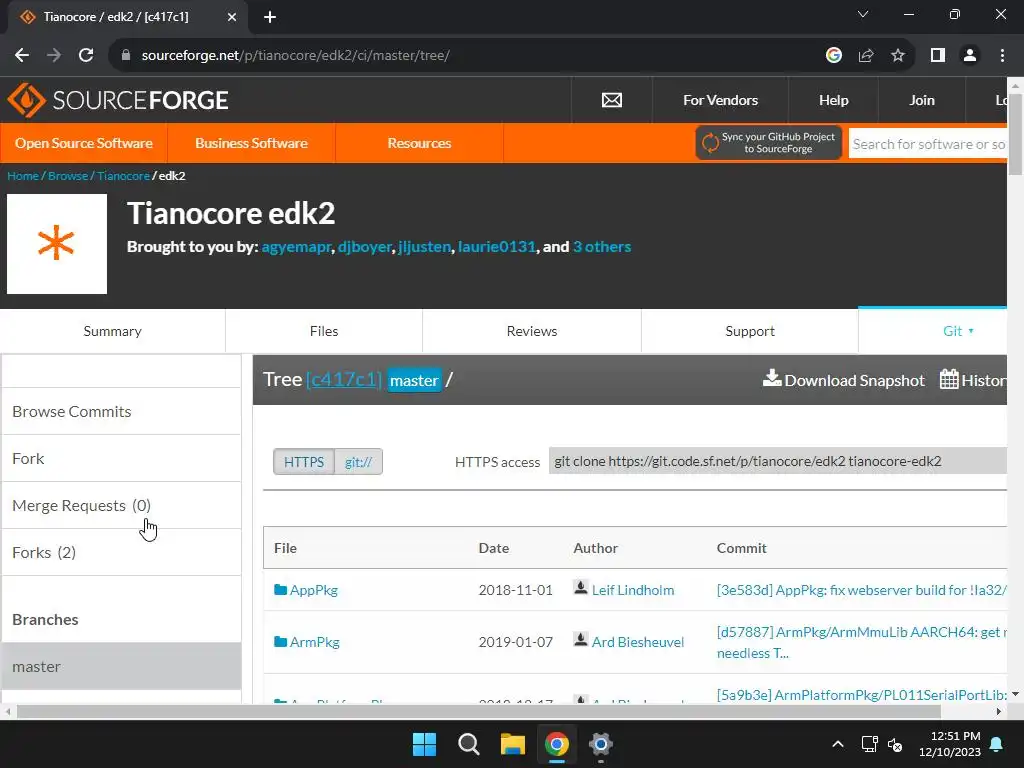
Task: Open Settings from taskbar
Action: click(x=600, y=744)
